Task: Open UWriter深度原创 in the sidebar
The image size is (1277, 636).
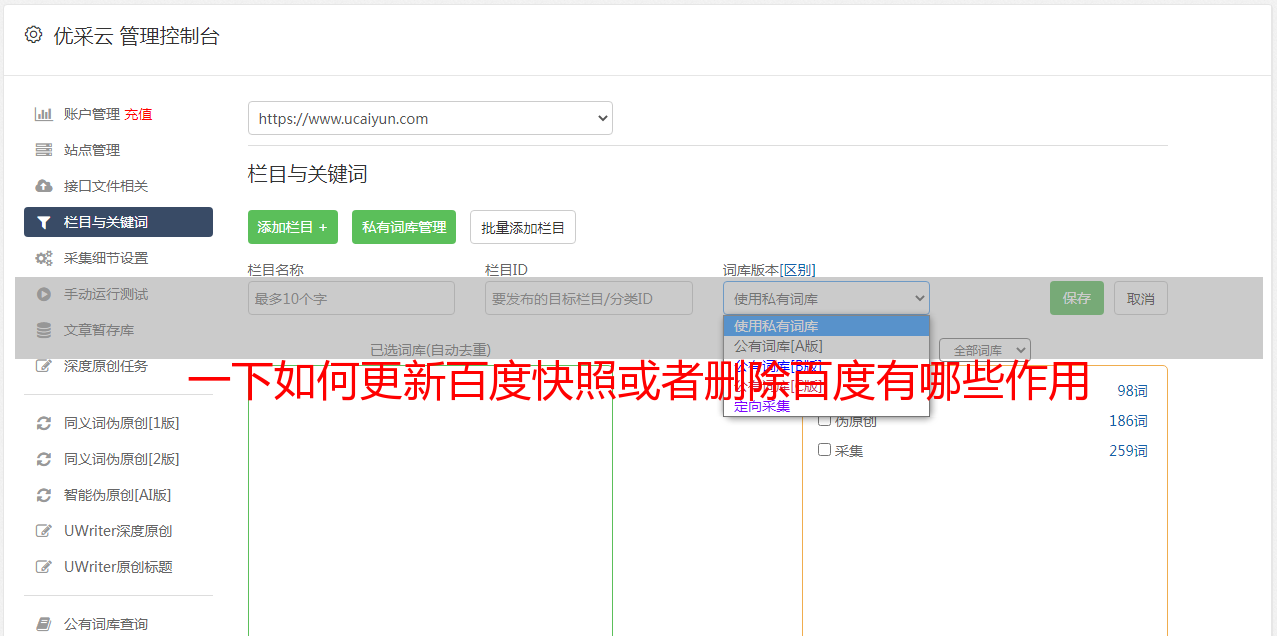Action: tap(118, 531)
